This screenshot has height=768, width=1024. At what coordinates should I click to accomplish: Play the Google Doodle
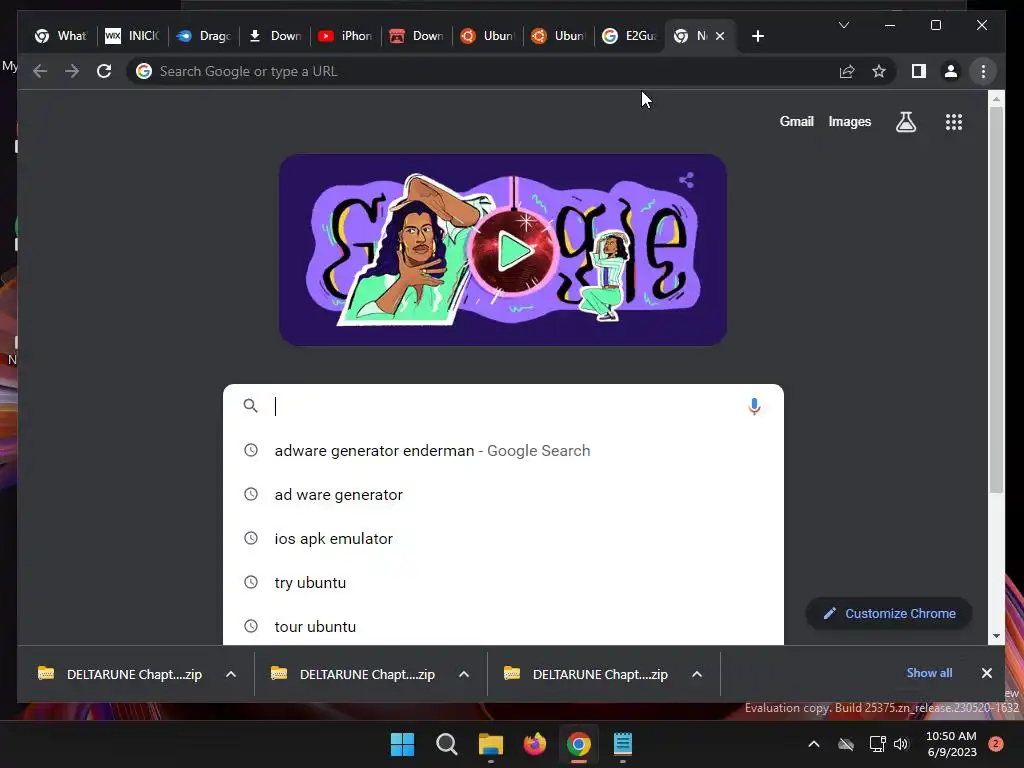(513, 251)
